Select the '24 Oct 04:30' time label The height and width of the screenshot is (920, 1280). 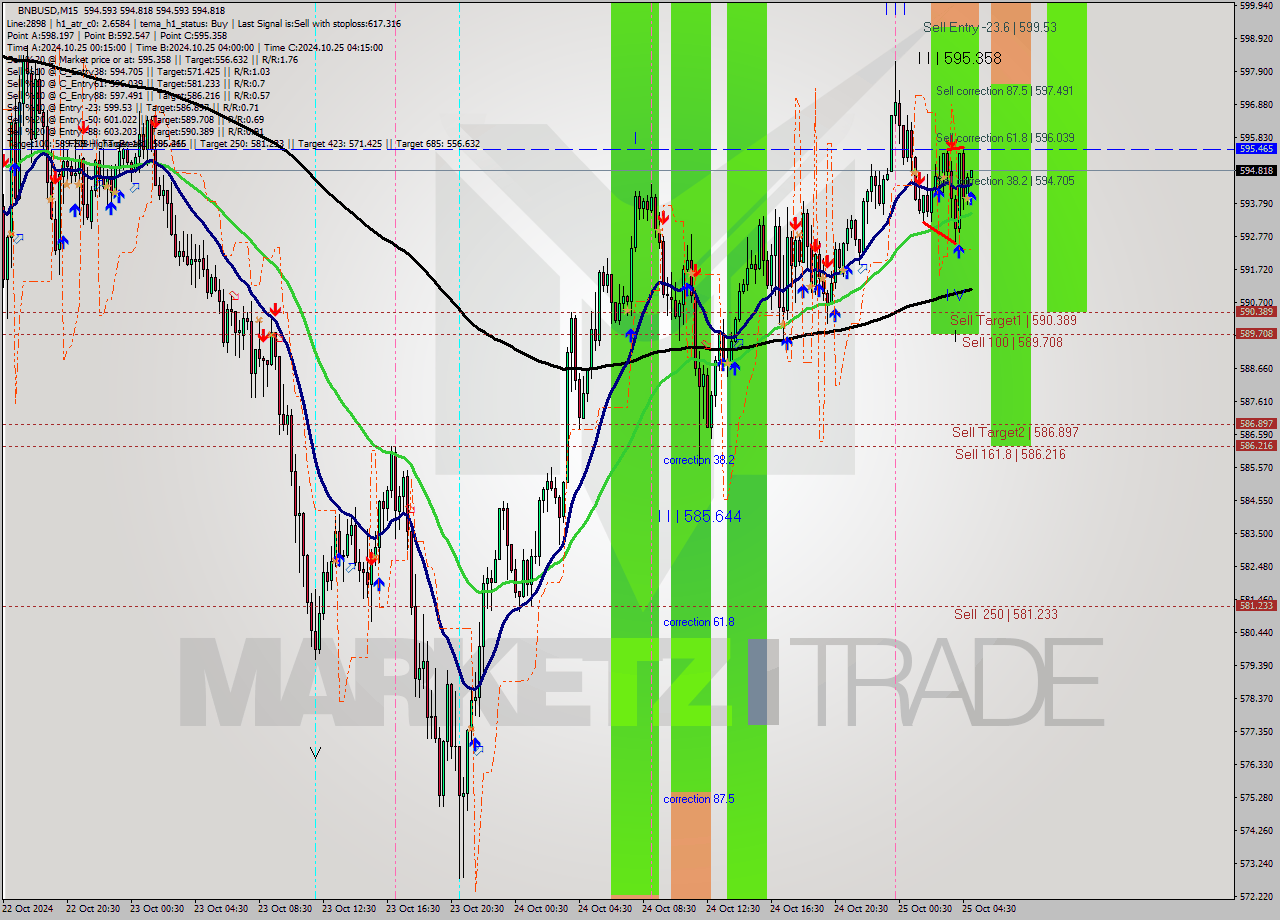point(607,909)
